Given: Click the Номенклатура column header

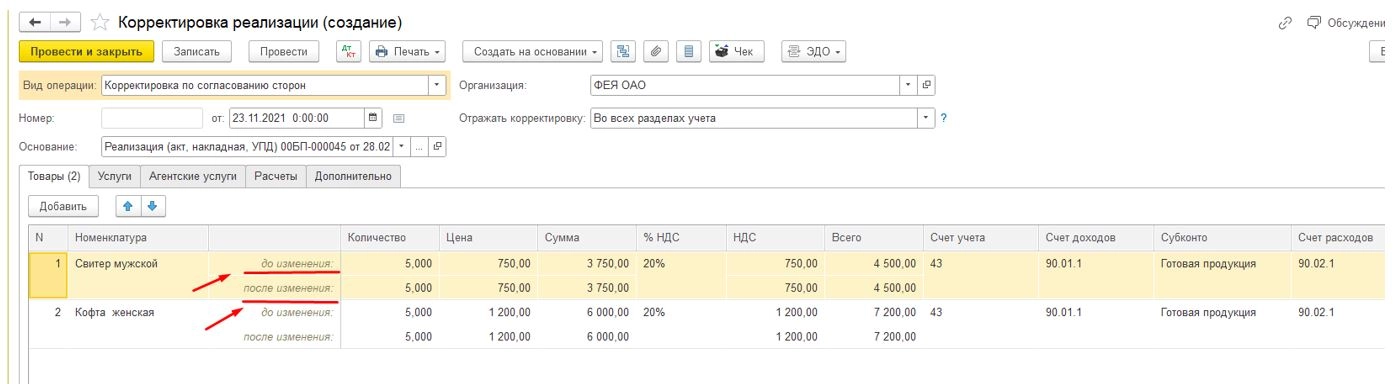Looking at the screenshot, I should pyautogui.click(x=137, y=238).
